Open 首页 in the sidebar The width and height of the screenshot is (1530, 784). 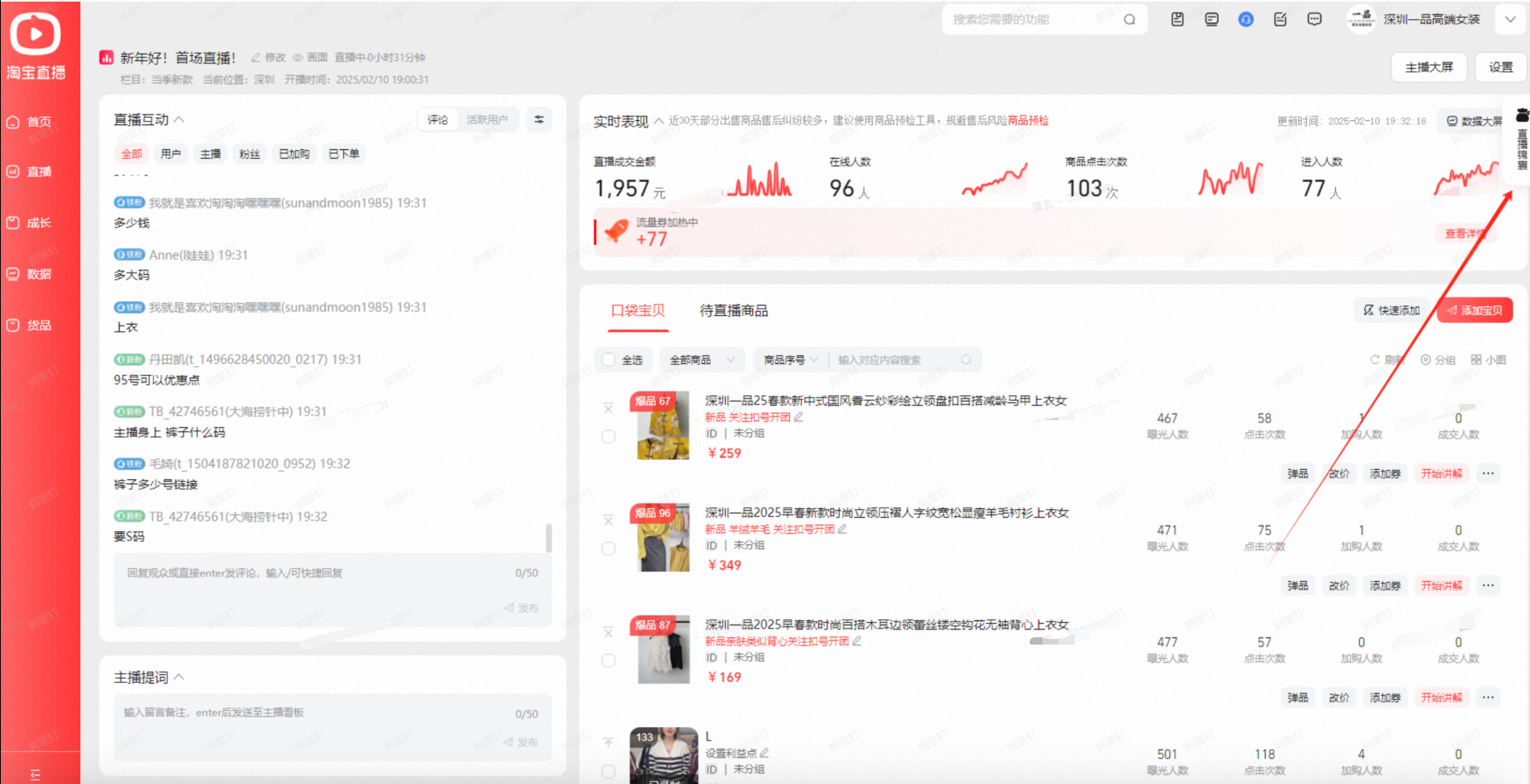pos(30,122)
